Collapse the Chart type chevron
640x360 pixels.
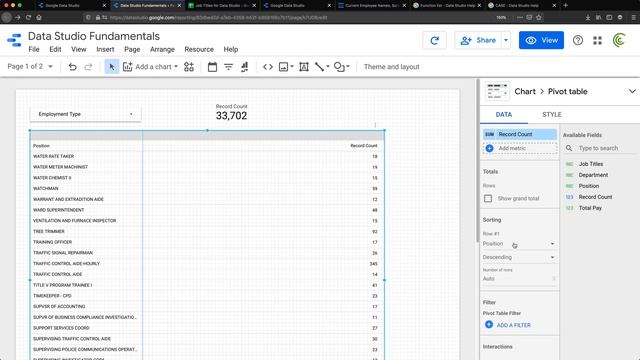[632, 91]
